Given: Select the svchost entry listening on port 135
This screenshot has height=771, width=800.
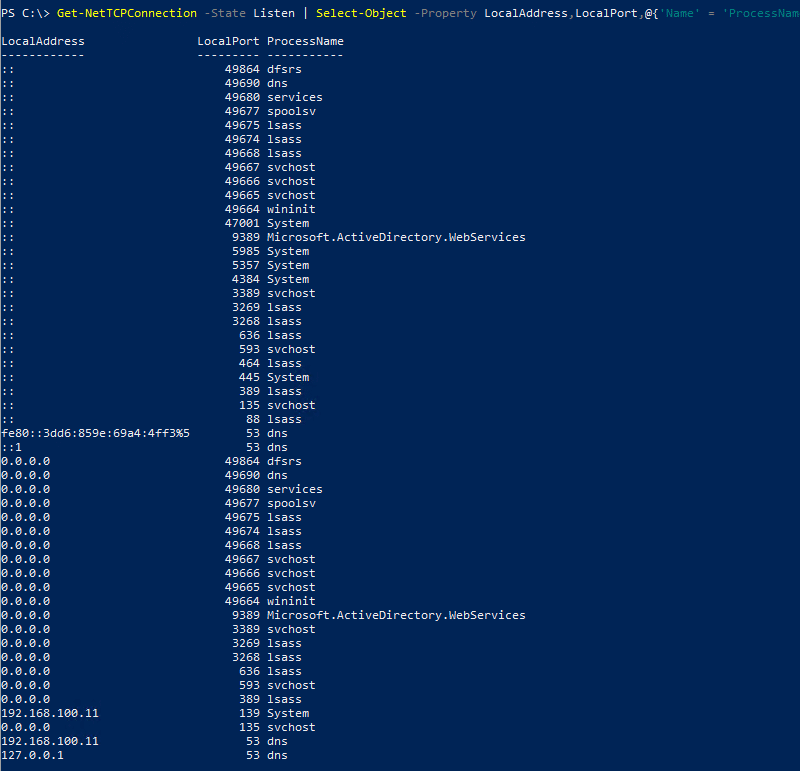Looking at the screenshot, I should point(290,405).
